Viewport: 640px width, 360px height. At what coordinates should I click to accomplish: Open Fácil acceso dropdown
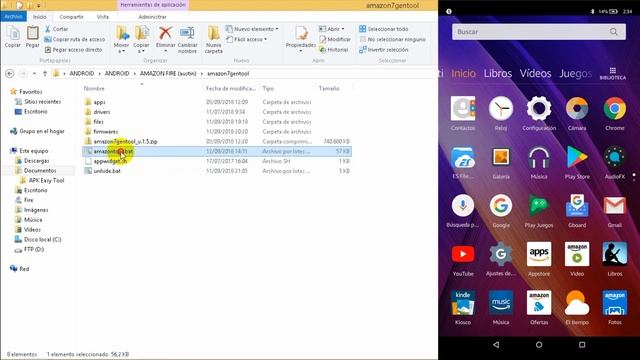coord(247,39)
